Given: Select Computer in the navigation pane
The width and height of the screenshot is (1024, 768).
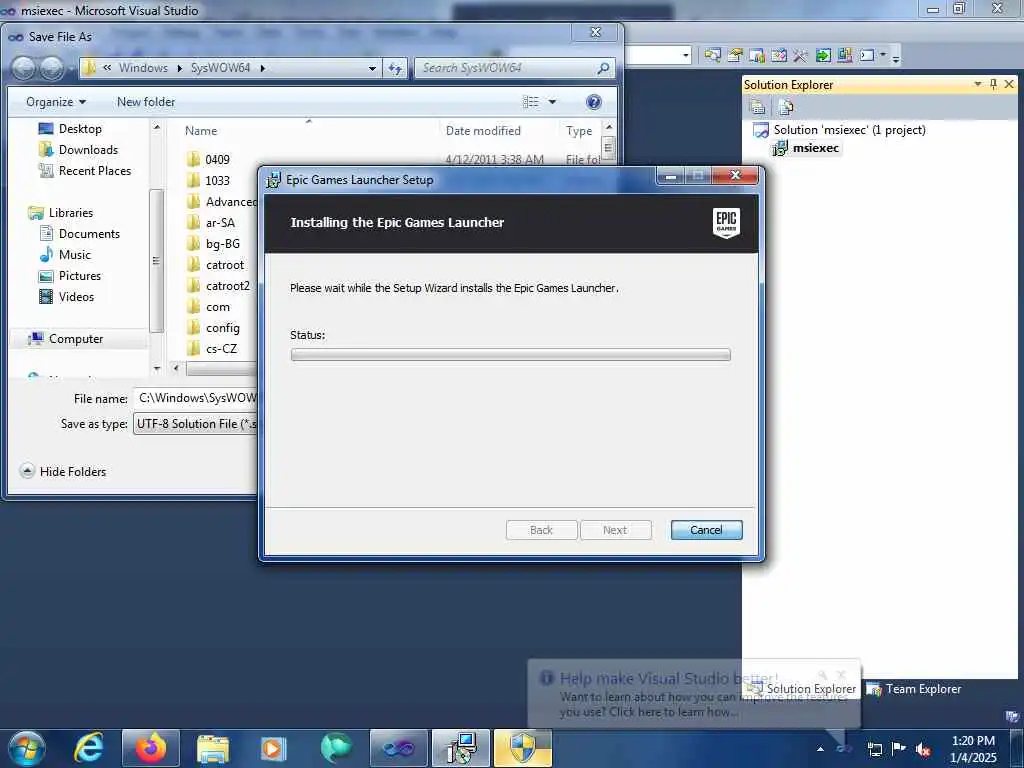Looking at the screenshot, I should point(65,338).
